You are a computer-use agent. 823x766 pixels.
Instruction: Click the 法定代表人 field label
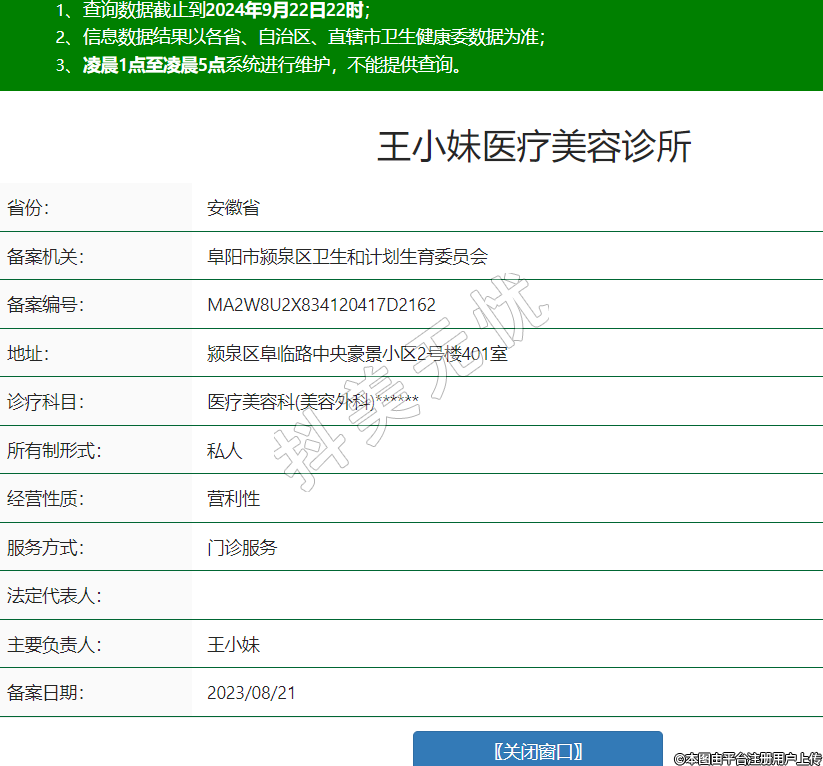[x=54, y=596]
